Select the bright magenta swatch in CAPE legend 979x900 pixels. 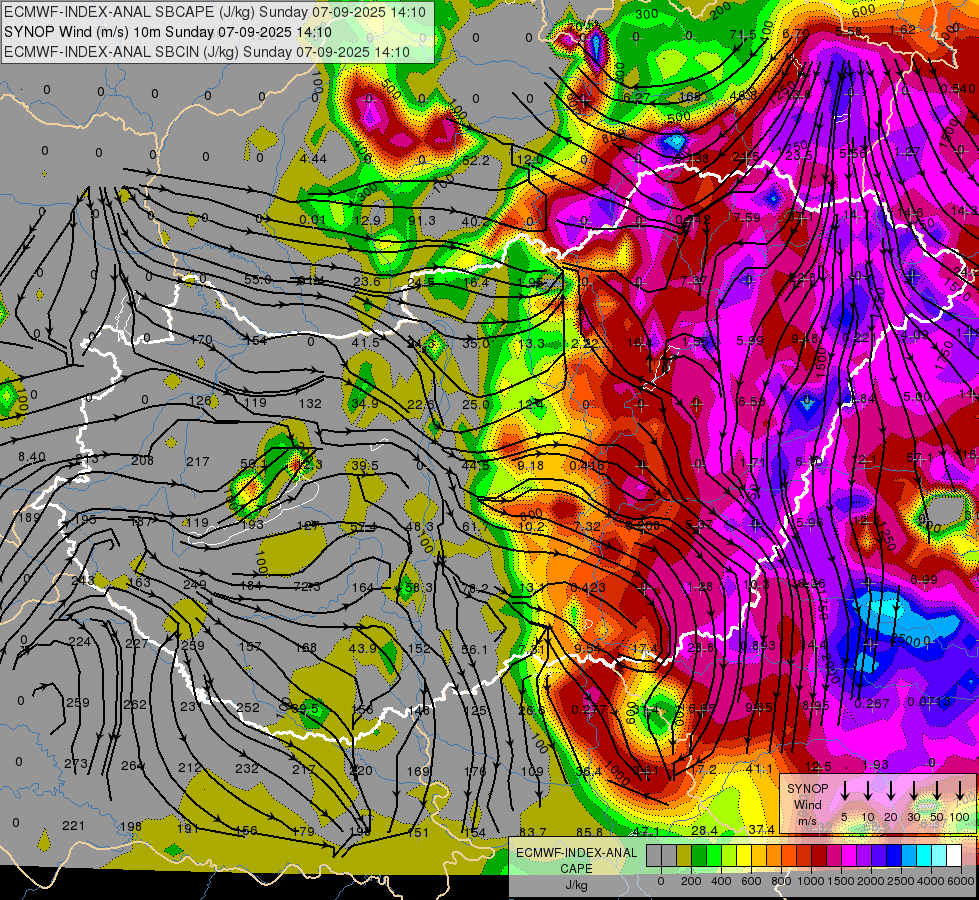[849, 856]
